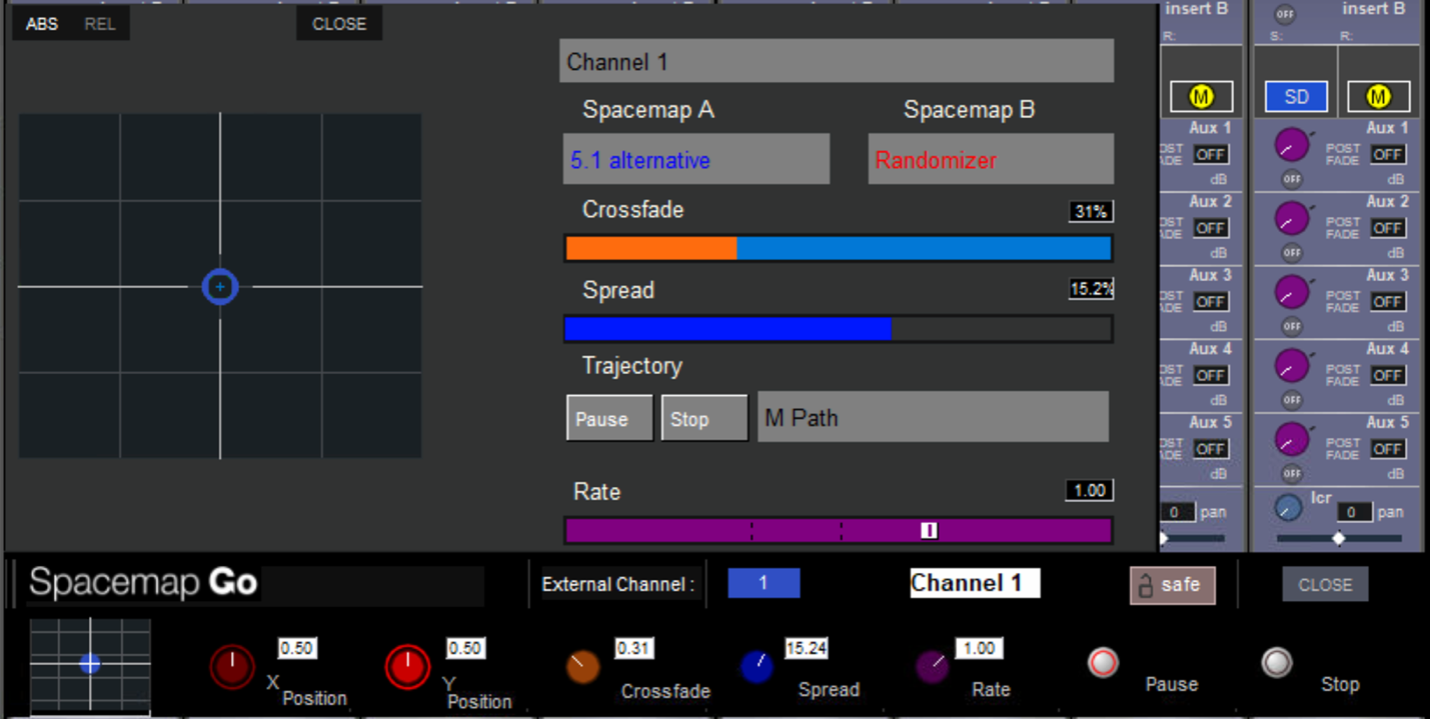
Task: Toggle Aux 3 OFF switch beside the purple knob
Action: (1387, 301)
